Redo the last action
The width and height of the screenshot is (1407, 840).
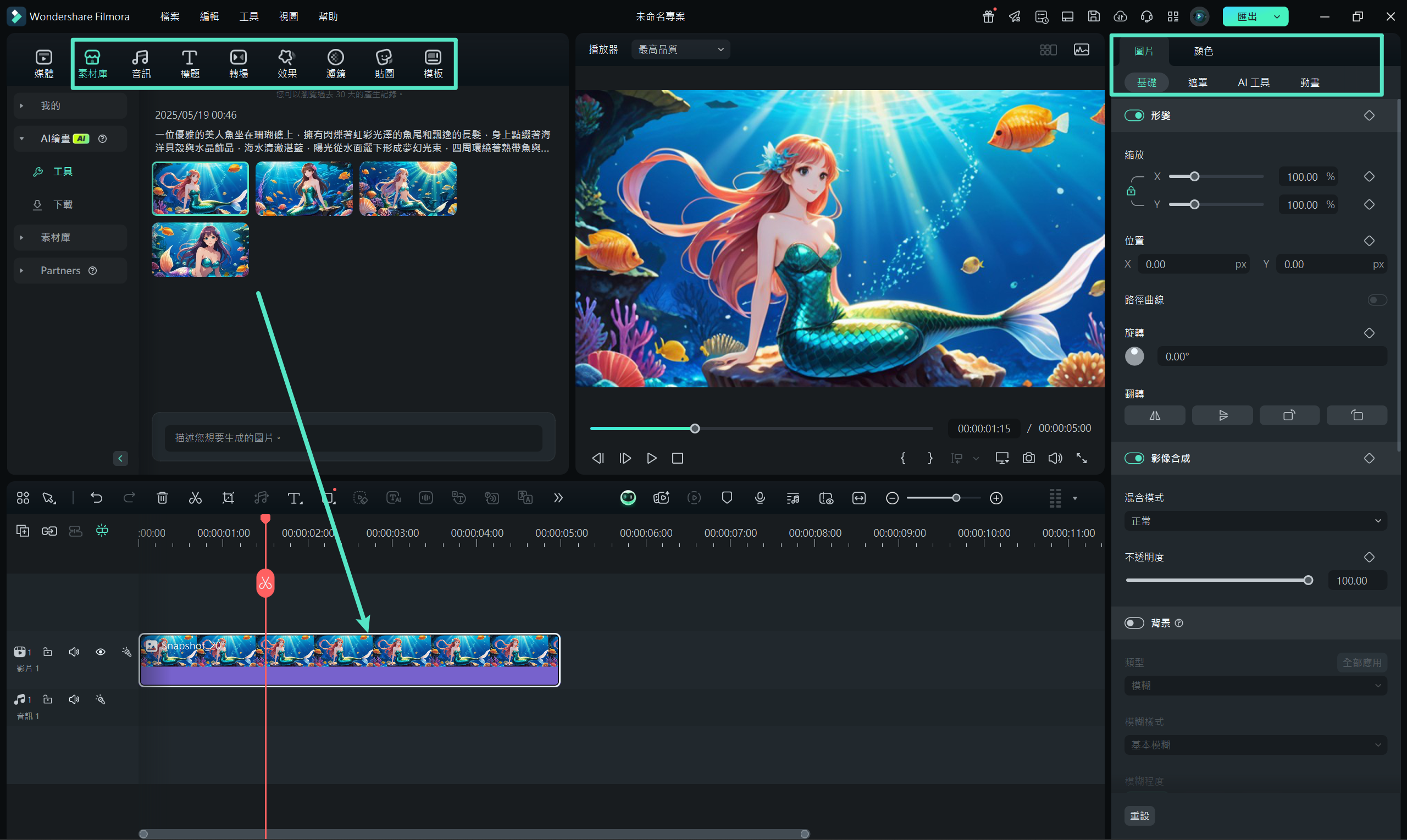[x=129, y=498]
